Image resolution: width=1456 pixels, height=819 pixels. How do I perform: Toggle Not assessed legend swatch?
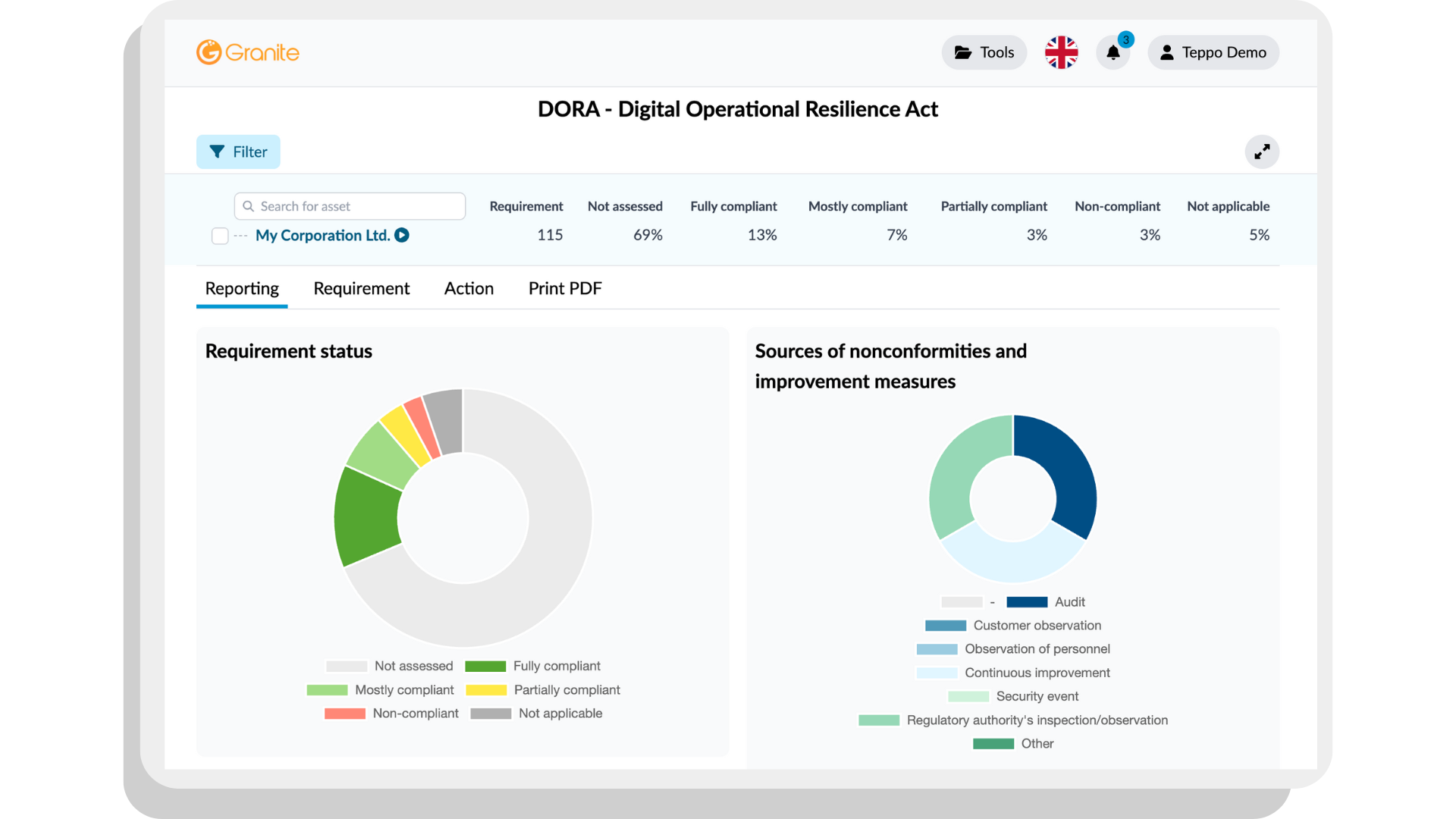tap(347, 667)
